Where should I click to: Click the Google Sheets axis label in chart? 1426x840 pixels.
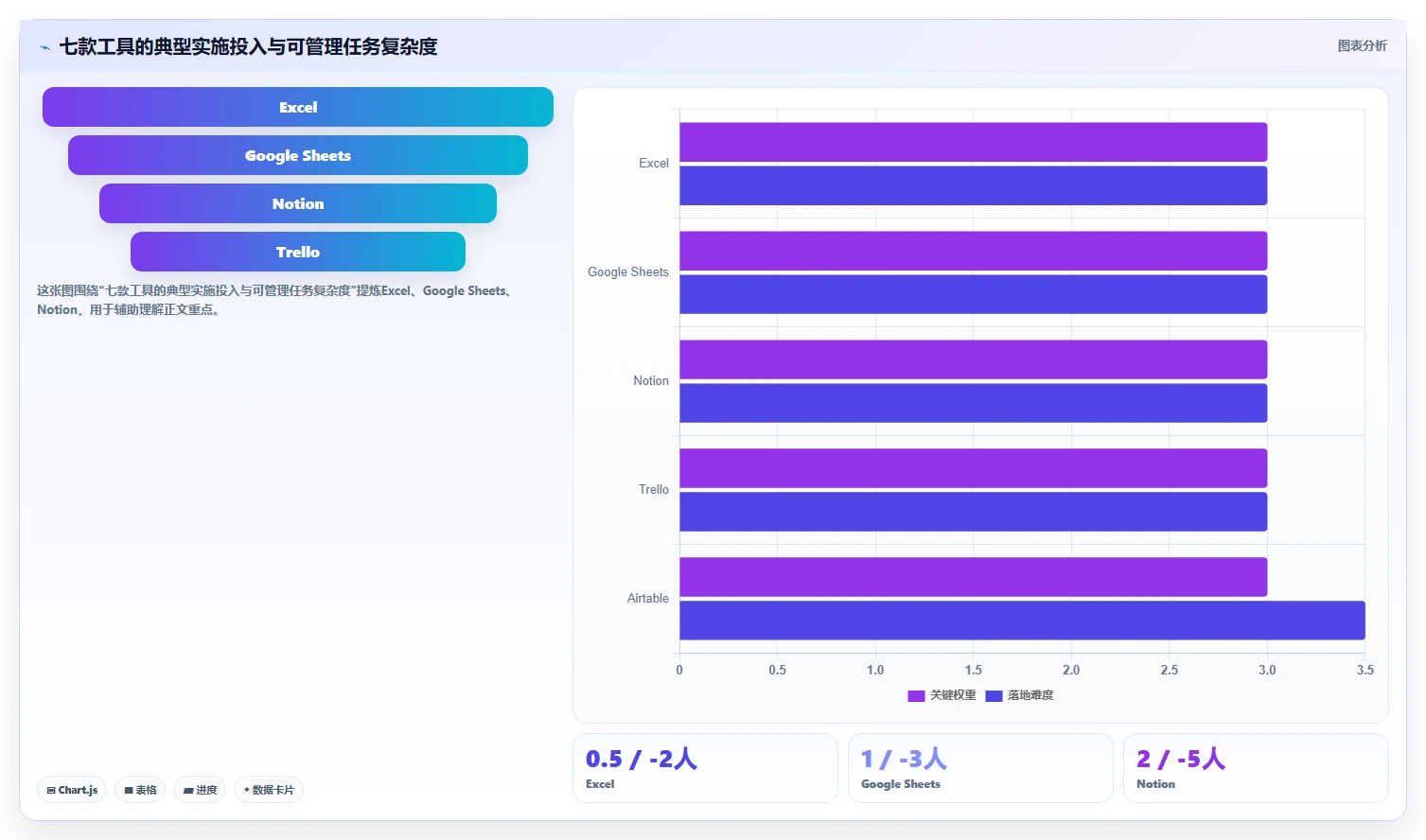coord(628,272)
